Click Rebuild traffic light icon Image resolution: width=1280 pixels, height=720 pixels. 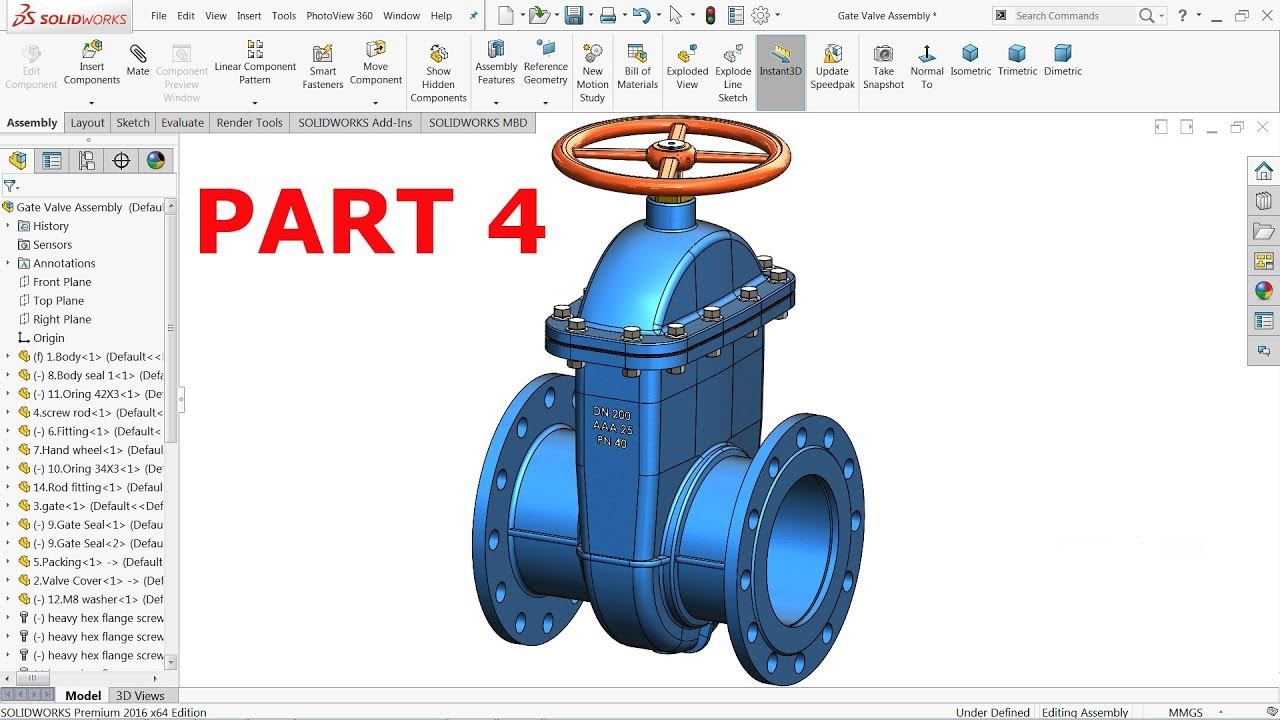(711, 15)
